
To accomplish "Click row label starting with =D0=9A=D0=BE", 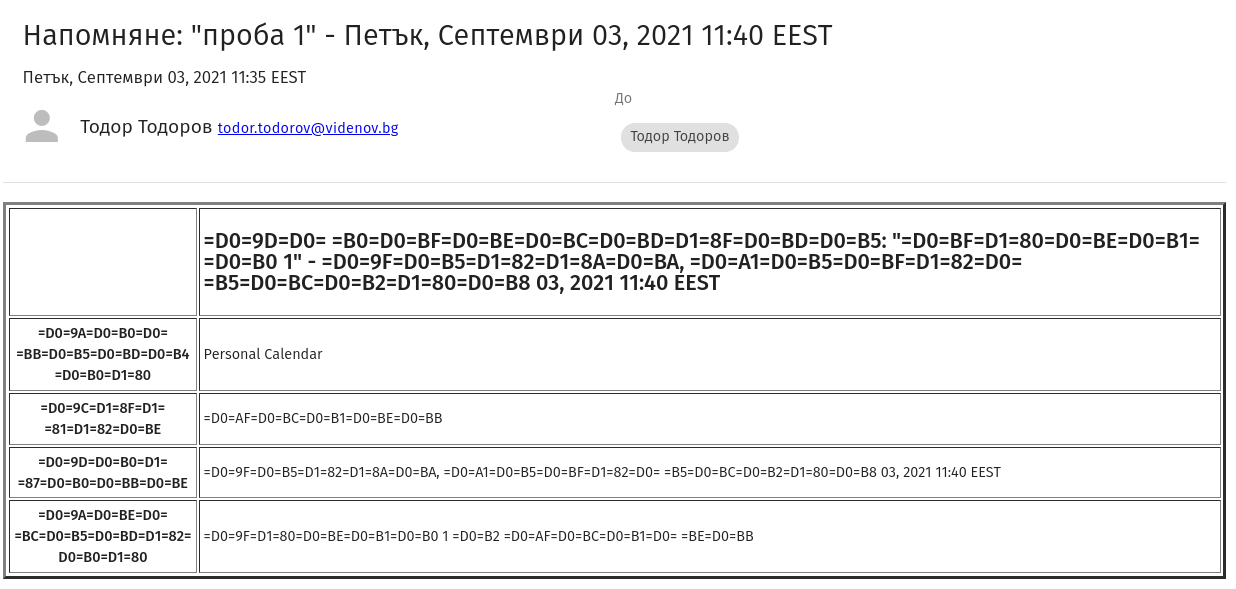I will pos(103,536).
